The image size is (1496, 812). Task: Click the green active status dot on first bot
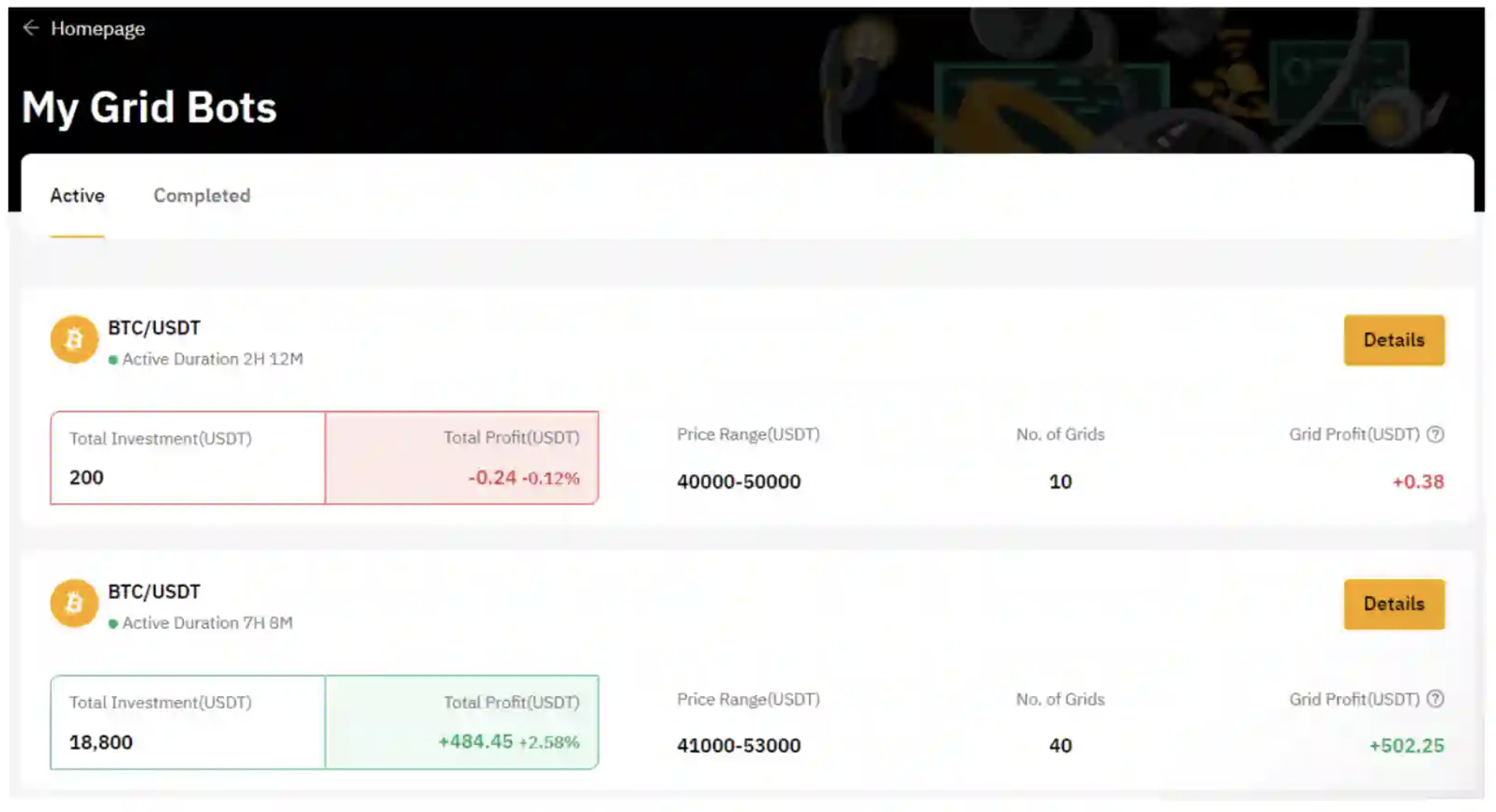coord(113,360)
